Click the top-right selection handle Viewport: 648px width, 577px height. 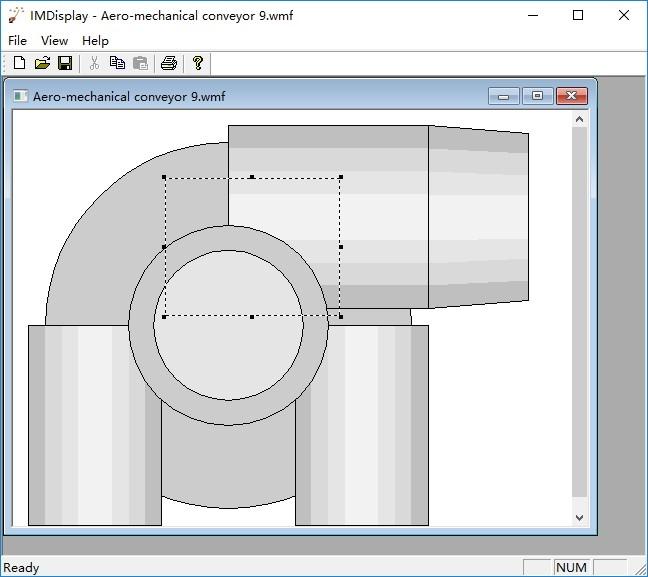click(x=341, y=177)
